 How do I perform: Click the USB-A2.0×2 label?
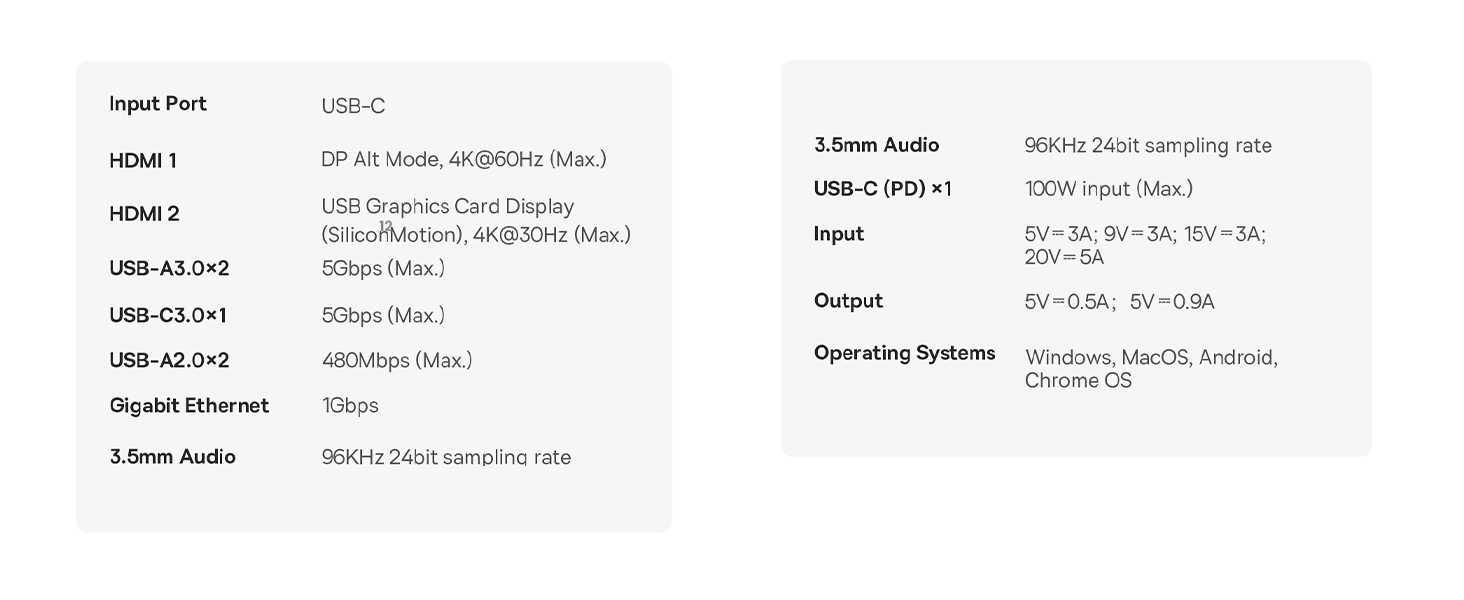tap(169, 361)
